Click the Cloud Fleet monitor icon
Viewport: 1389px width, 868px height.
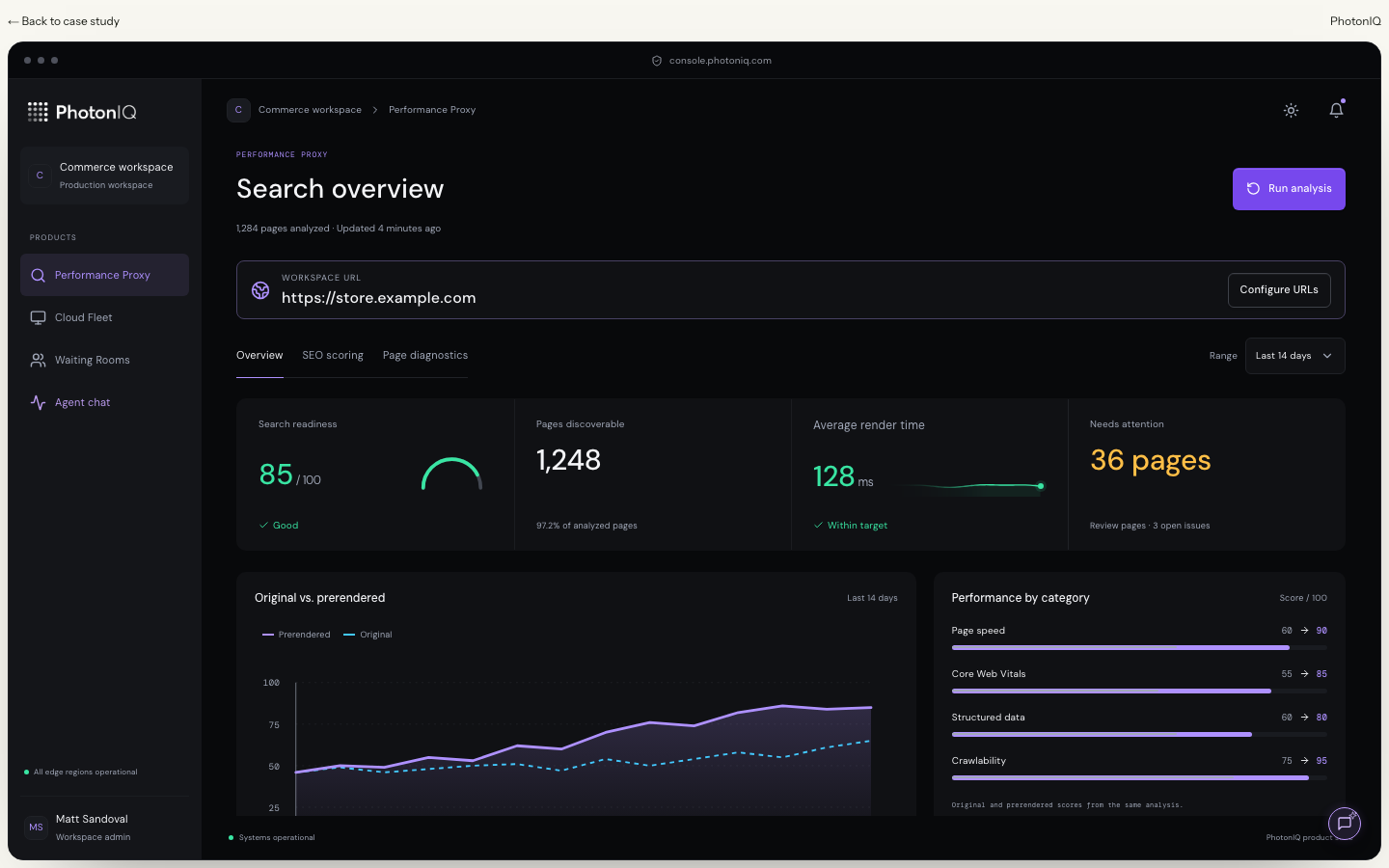tap(39, 317)
